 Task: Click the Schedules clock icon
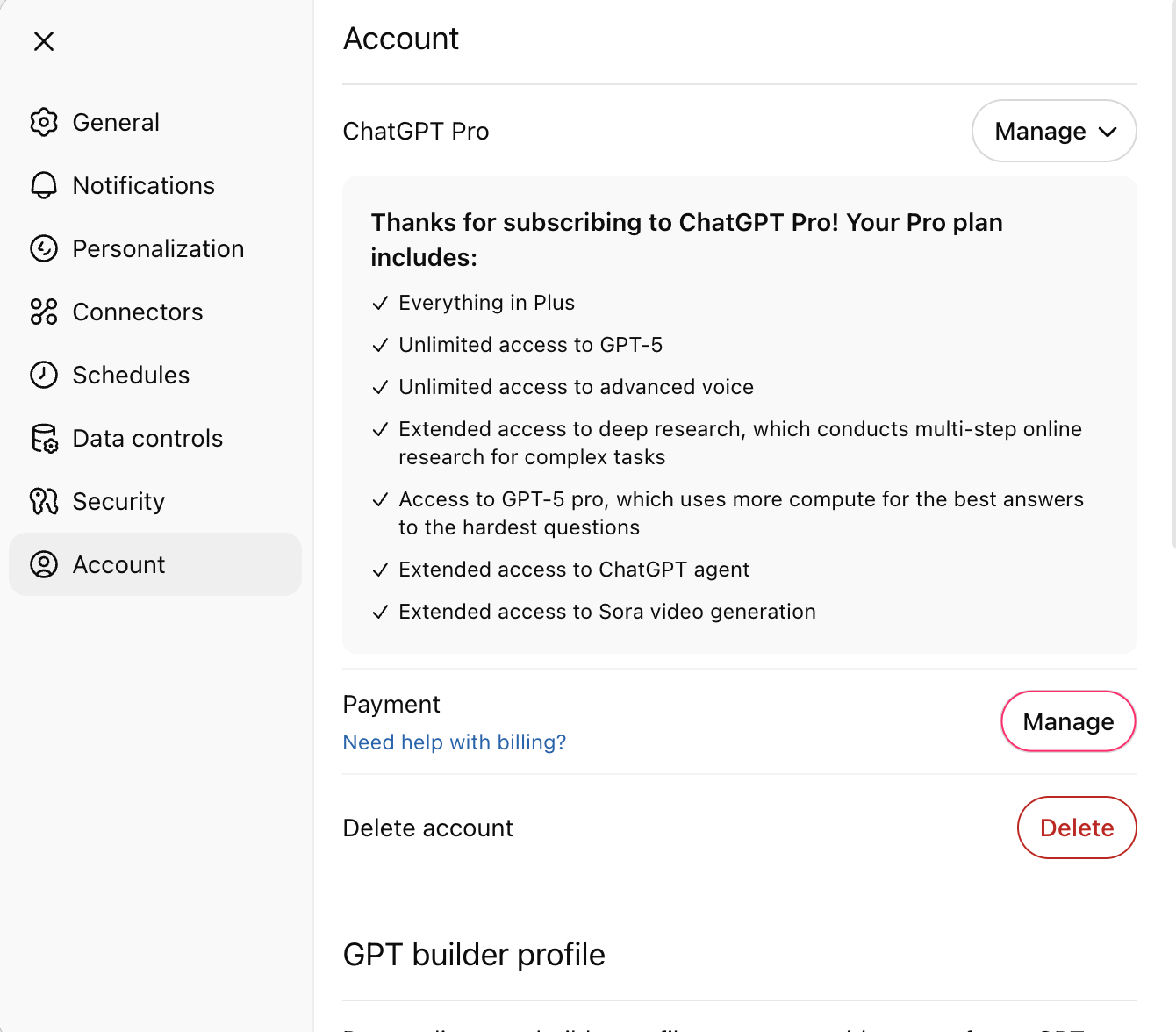(43, 375)
